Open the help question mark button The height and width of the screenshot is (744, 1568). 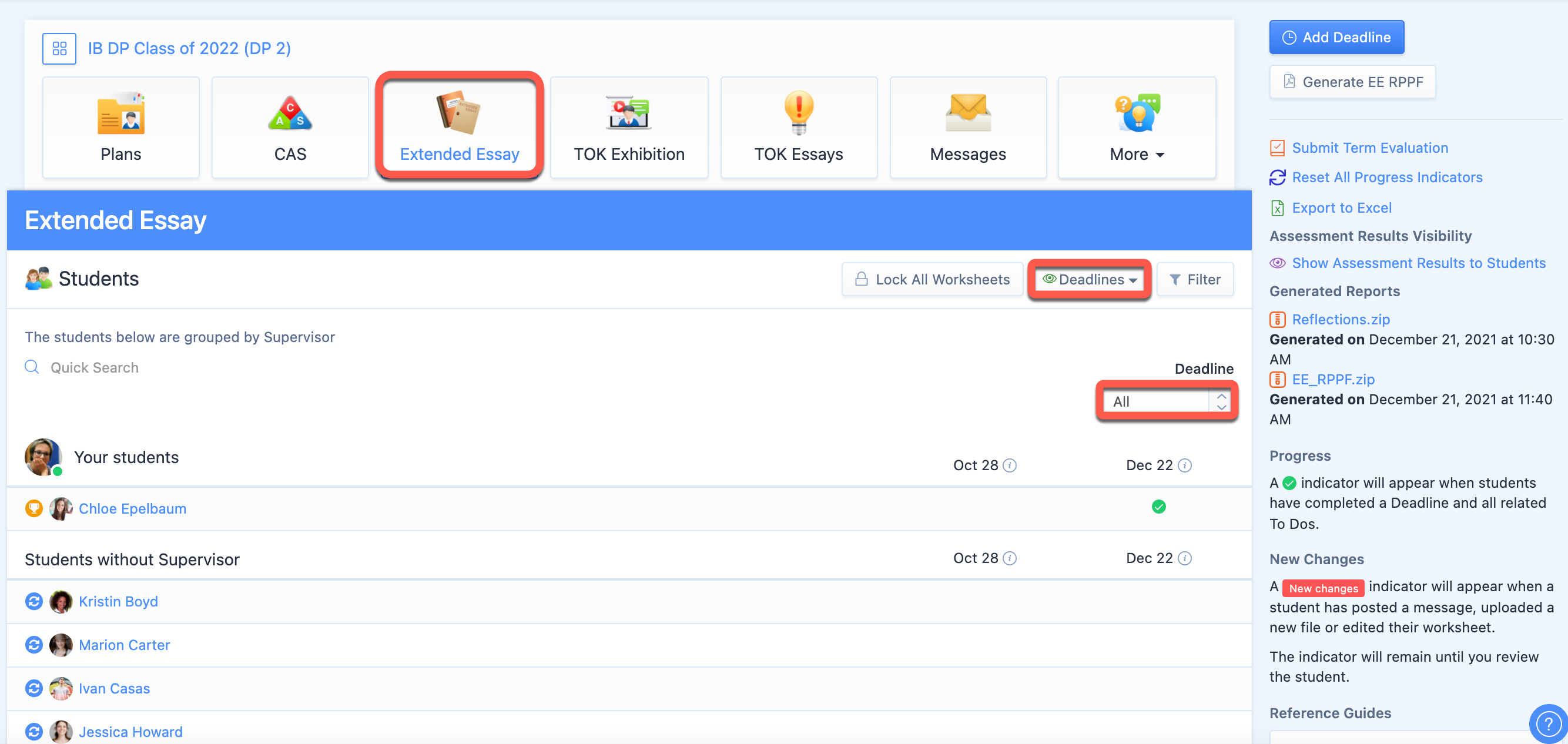pyautogui.click(x=1548, y=723)
